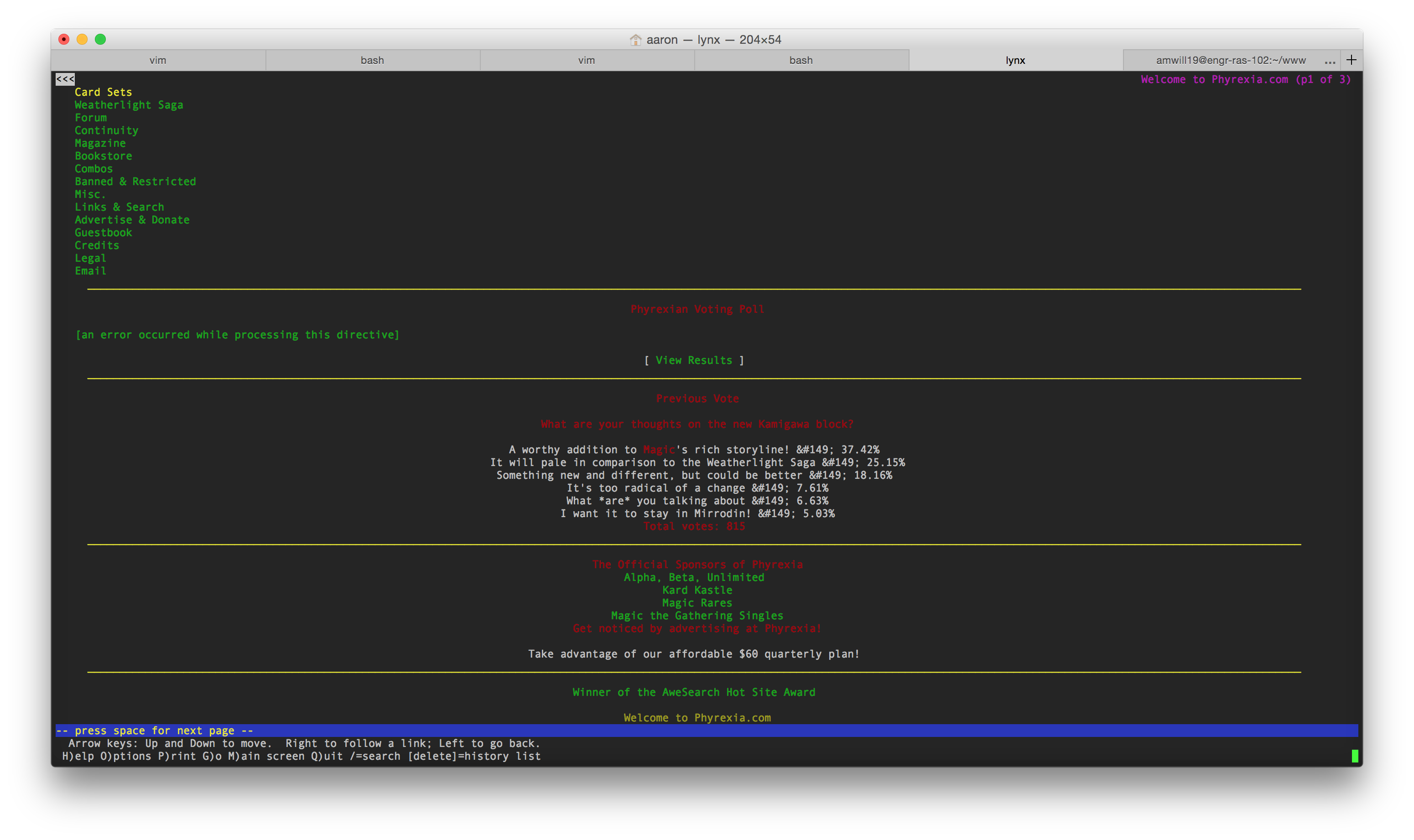
Task: Click the $60 quarterly plan text
Action: (x=694, y=654)
